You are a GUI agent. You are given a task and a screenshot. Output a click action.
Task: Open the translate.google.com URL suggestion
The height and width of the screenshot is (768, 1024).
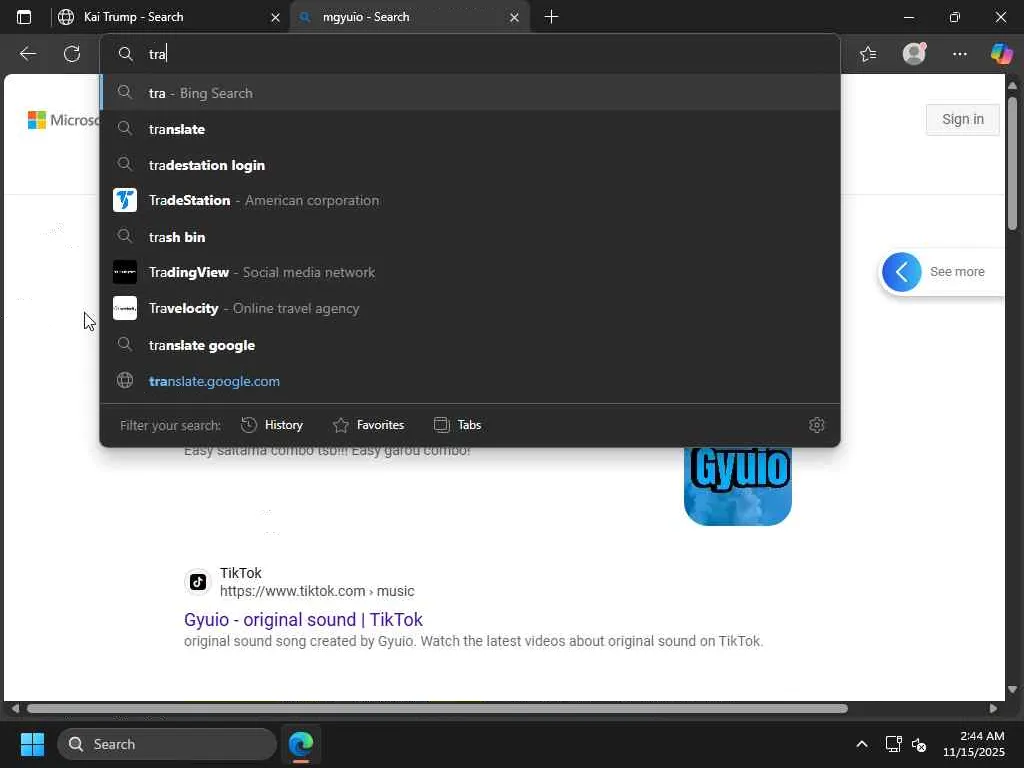470,381
